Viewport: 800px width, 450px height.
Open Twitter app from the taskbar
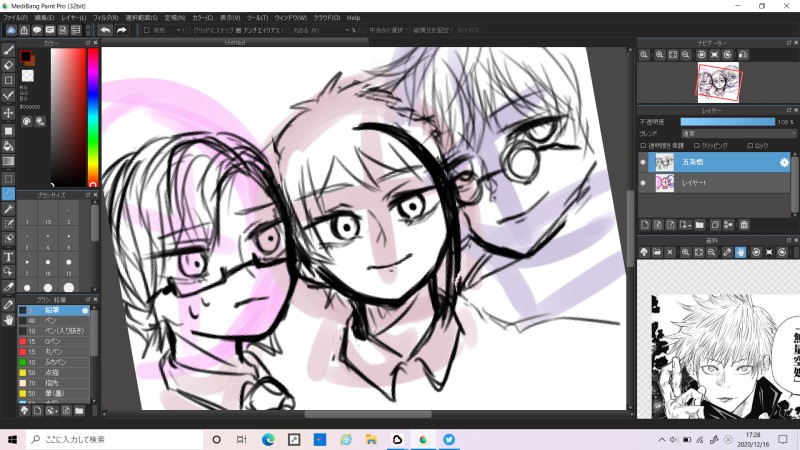pyautogui.click(x=449, y=439)
